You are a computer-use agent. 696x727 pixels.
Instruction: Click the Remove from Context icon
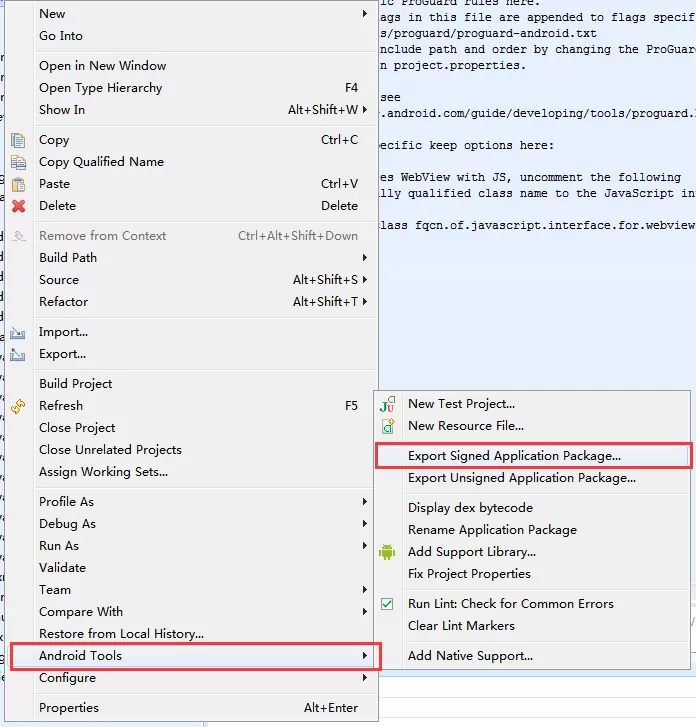18,236
